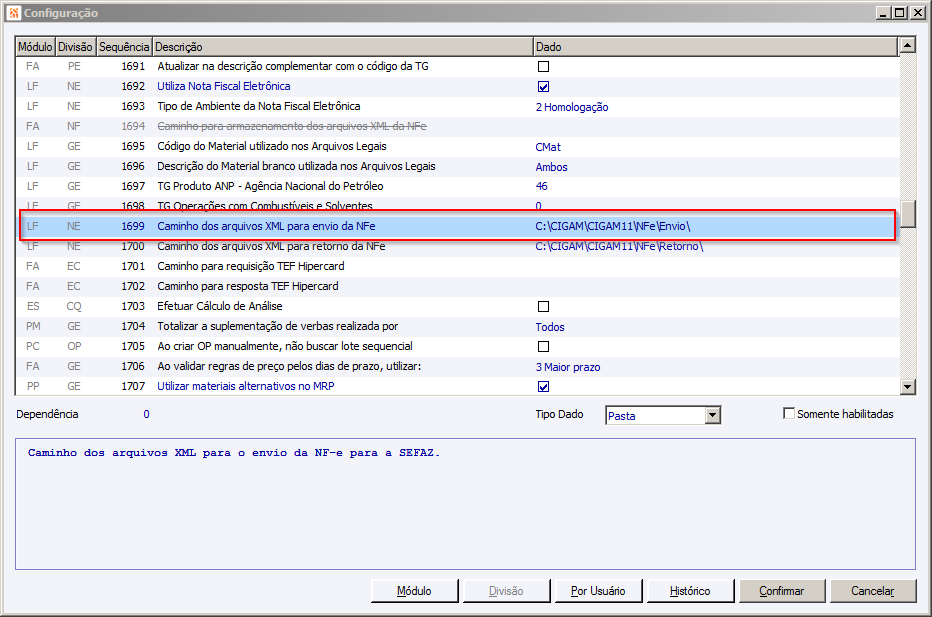Uncheck Utilizar materiais alternativos no MRP checkbox
This screenshot has width=932, height=617.
coord(543,387)
